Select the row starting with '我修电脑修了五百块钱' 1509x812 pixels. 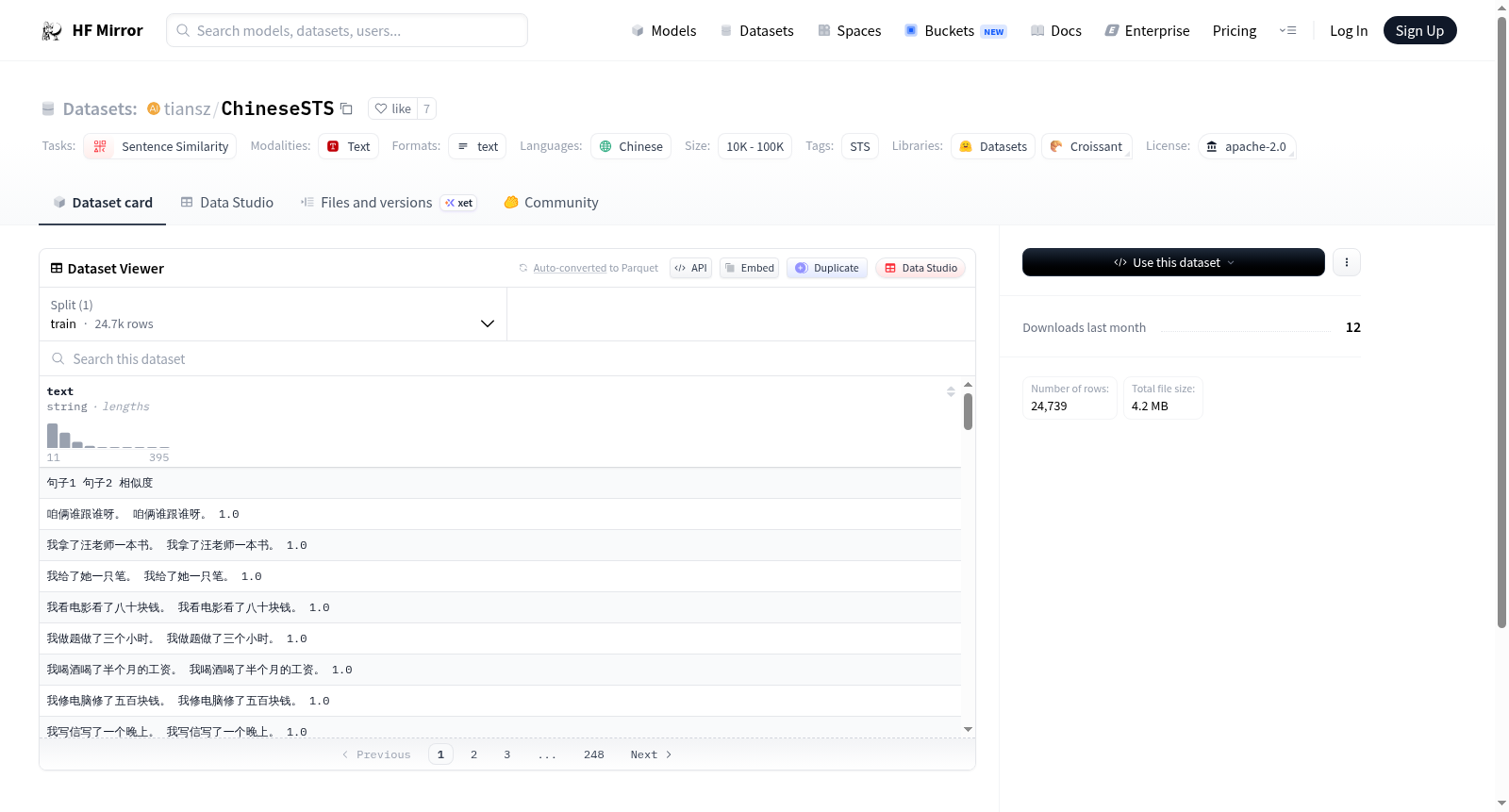click(500, 701)
